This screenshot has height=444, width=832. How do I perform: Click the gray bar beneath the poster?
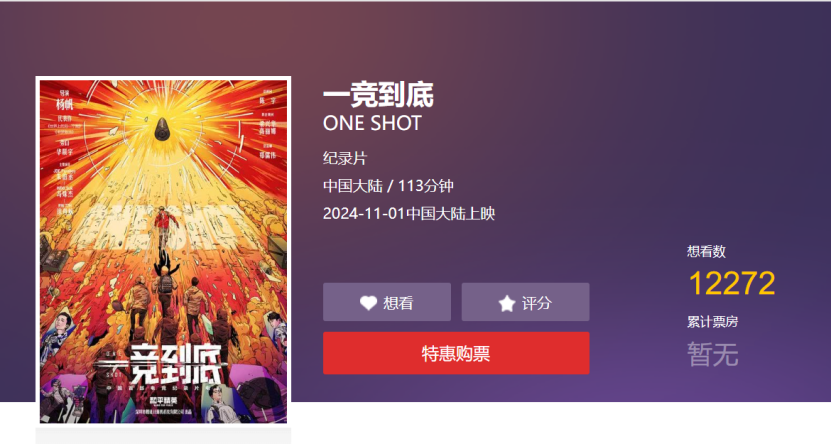click(163, 436)
